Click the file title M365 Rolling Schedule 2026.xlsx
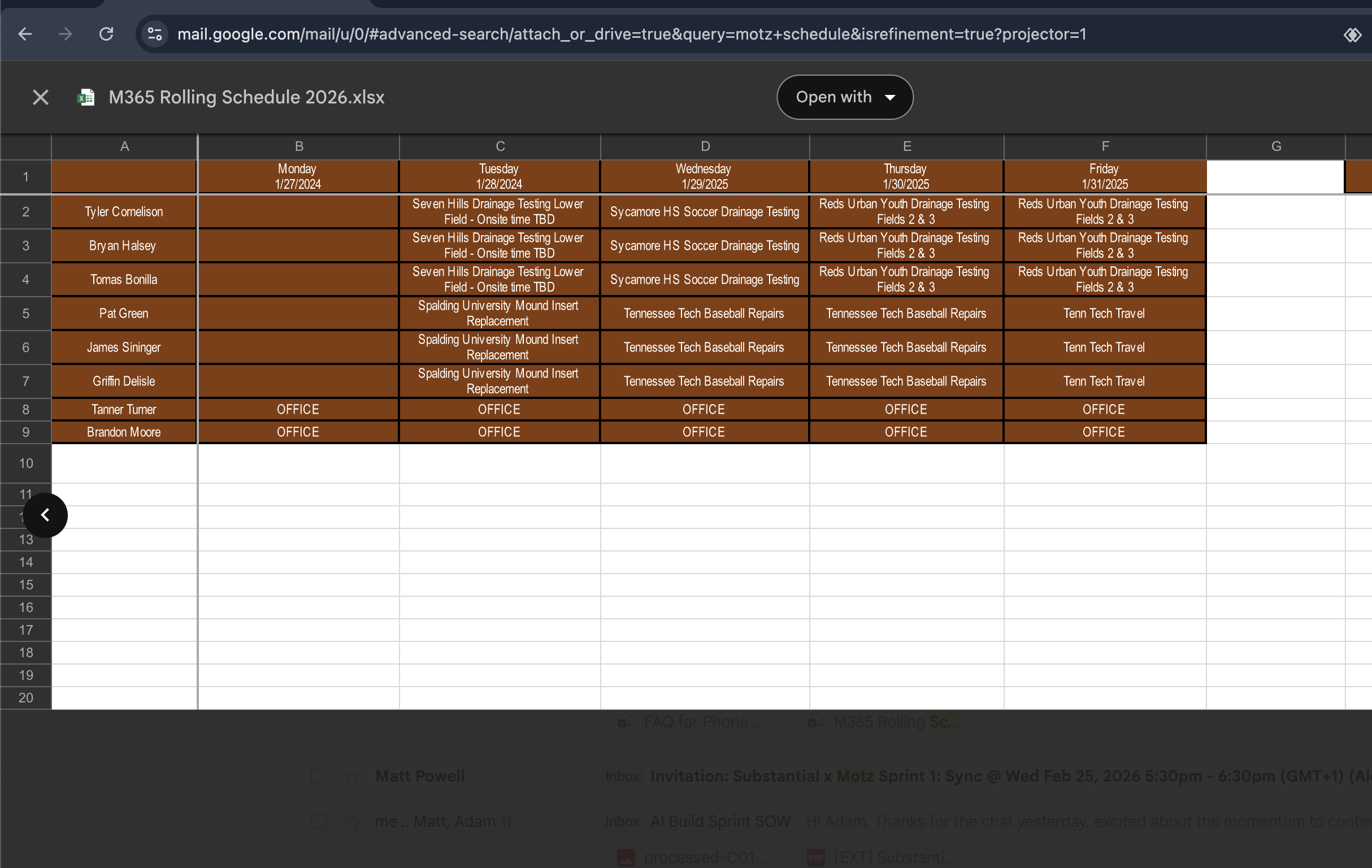This screenshot has height=868, width=1372. coord(247,97)
